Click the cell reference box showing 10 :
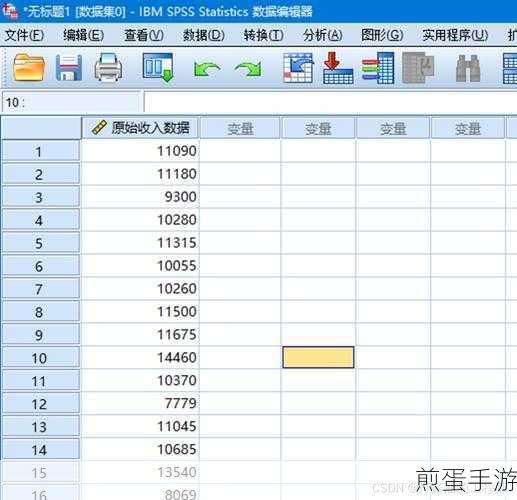517x500 pixels. point(71,102)
